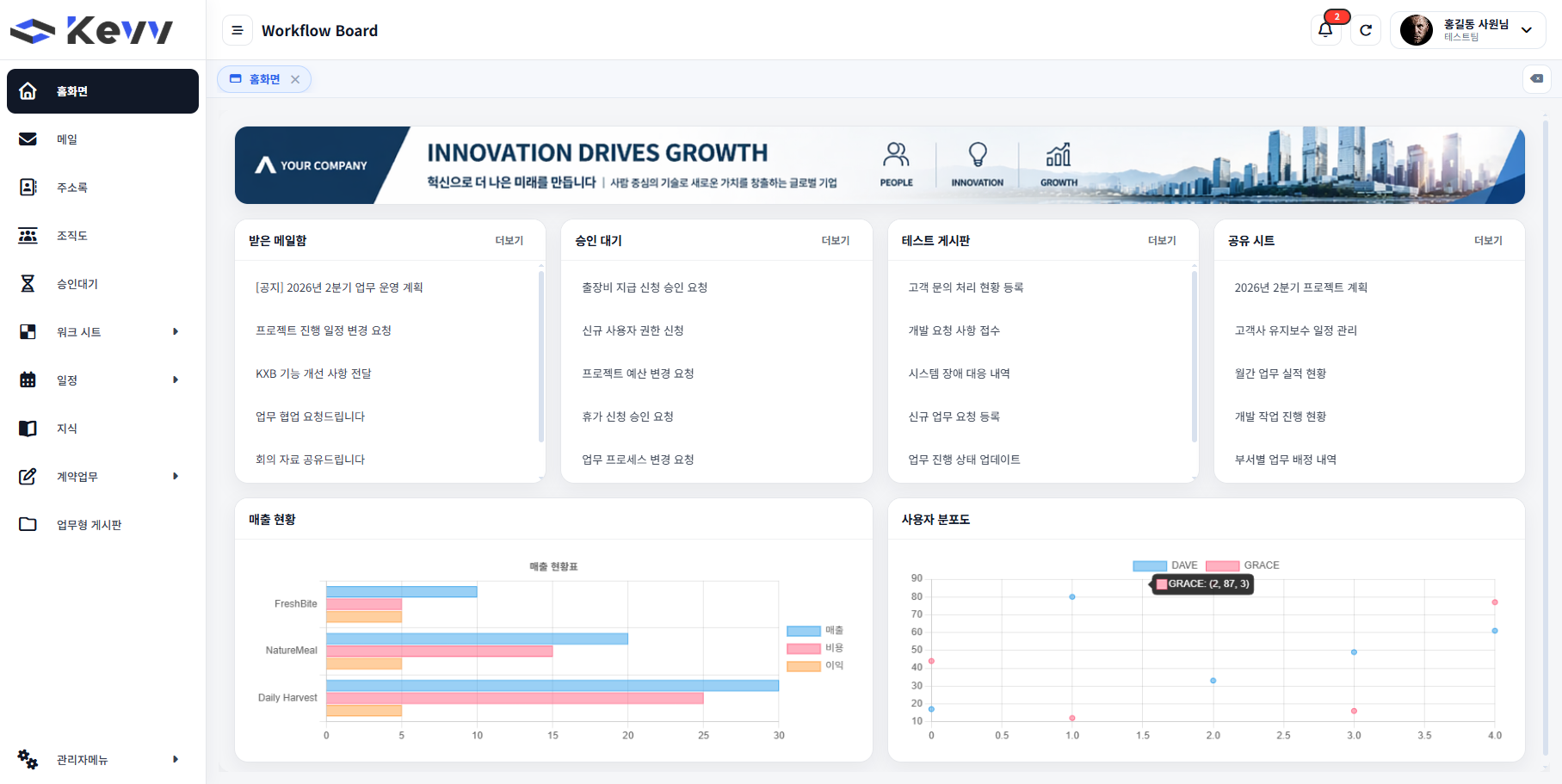The image size is (1562, 784).
Task: Open the 홍길동 사원님 user dropdown
Action: pos(1467,30)
